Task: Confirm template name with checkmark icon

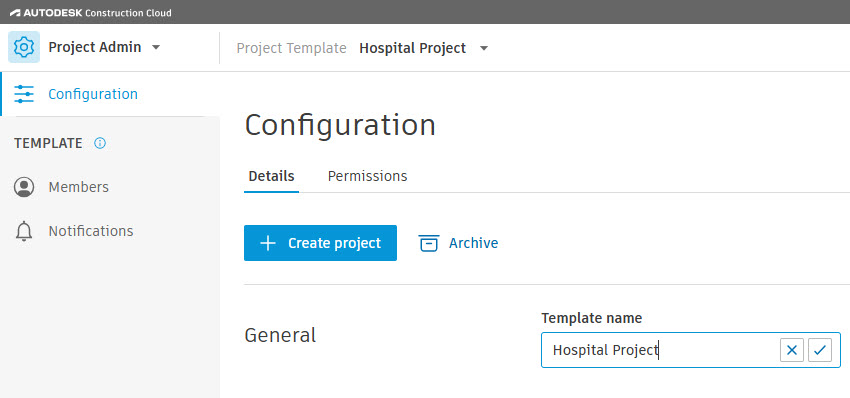Action: pyautogui.click(x=820, y=350)
